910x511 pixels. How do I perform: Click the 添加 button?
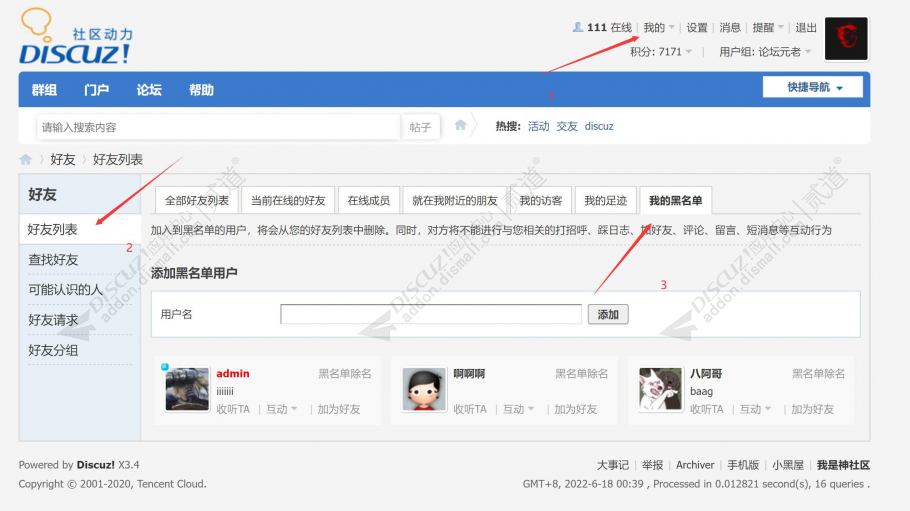pos(608,314)
